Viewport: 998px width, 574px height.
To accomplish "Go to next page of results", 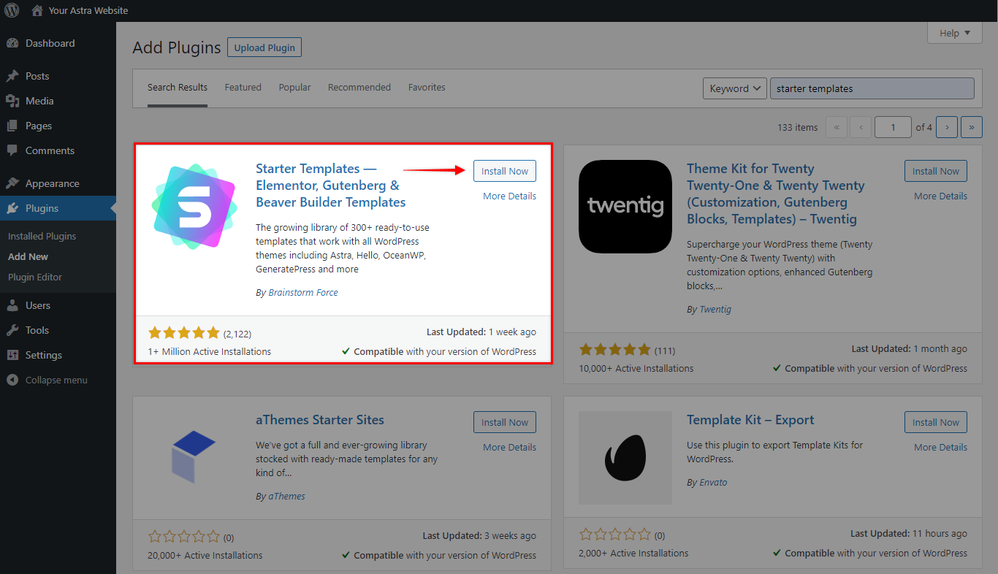I will click(x=949, y=127).
